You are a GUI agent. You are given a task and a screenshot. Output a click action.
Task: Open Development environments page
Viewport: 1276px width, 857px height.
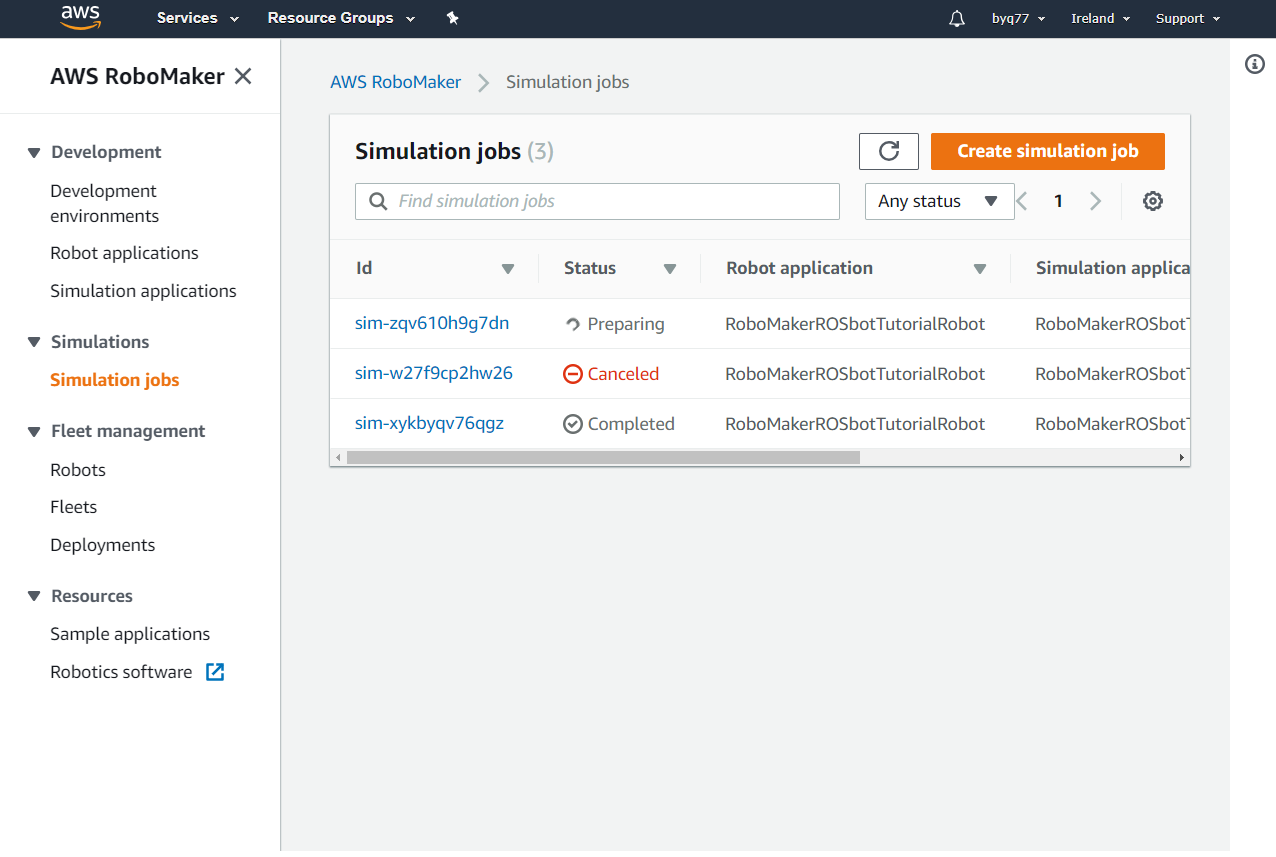click(x=104, y=203)
